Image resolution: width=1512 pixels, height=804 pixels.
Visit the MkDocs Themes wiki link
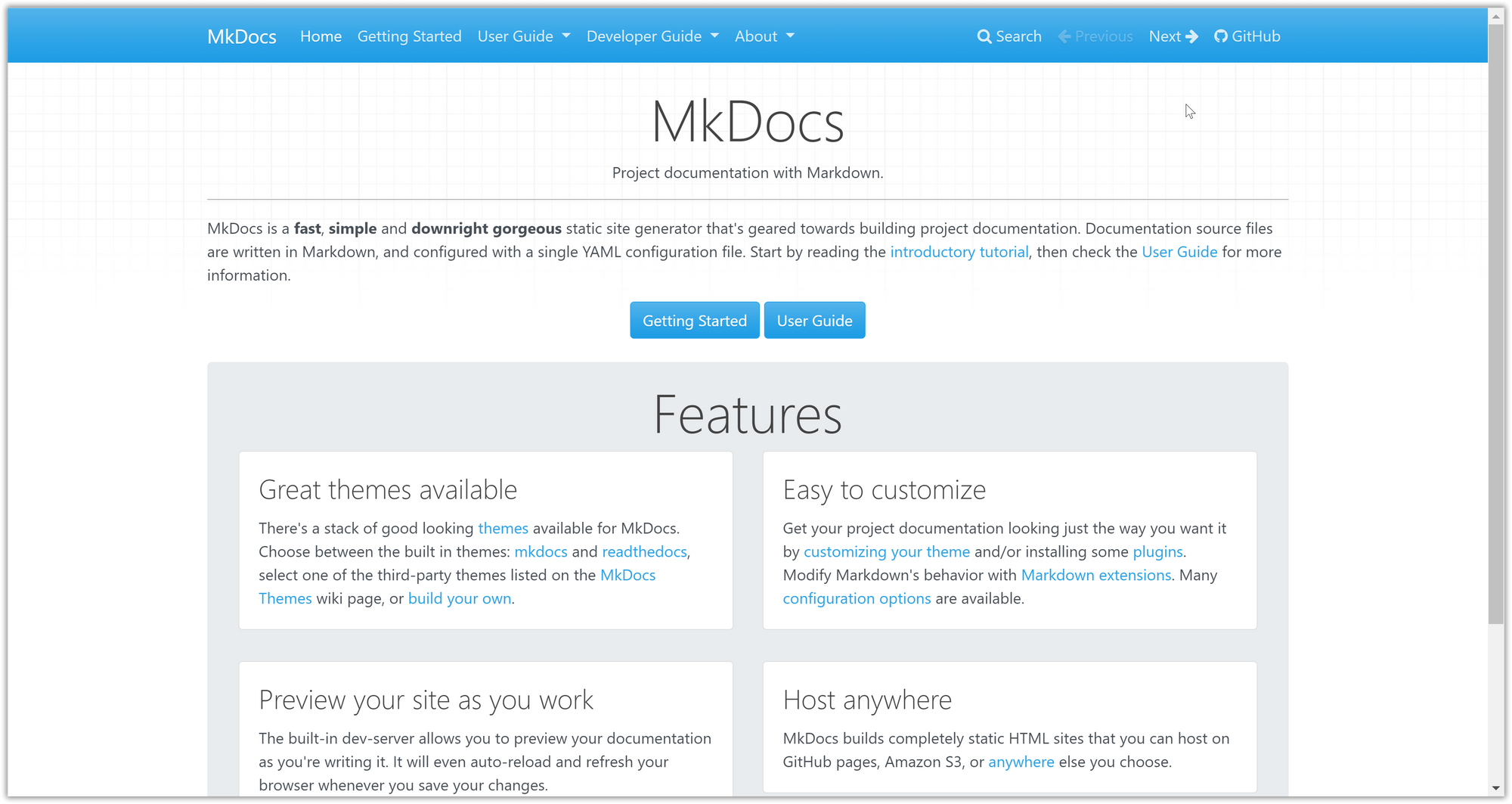point(627,575)
